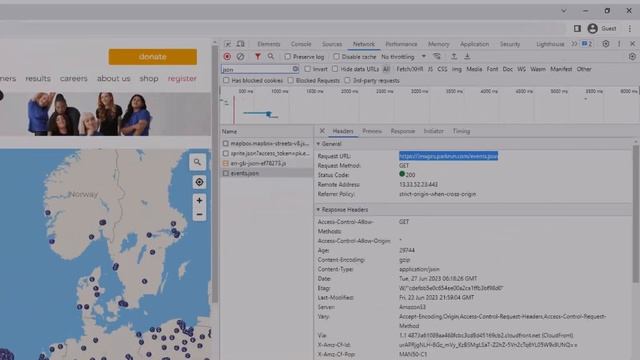Zoom out on the map

(199, 214)
